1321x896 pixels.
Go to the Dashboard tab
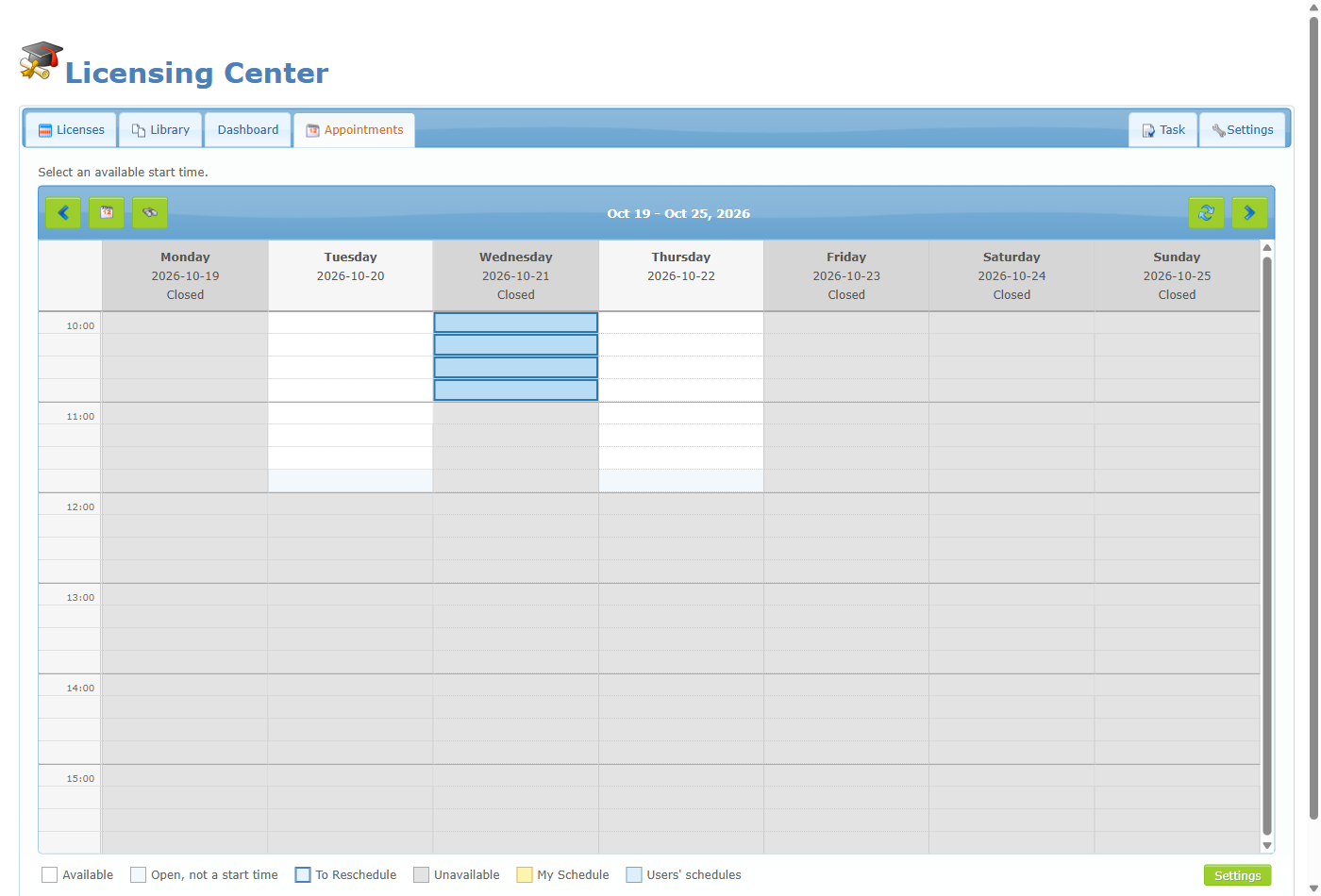point(248,130)
